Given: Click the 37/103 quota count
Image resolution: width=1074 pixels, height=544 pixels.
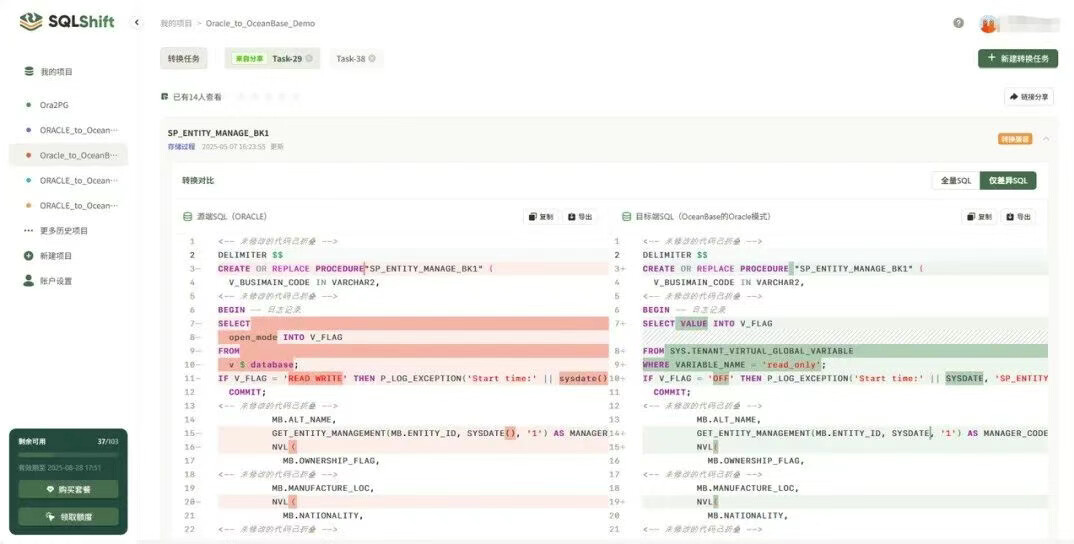Looking at the screenshot, I should 108,442.
